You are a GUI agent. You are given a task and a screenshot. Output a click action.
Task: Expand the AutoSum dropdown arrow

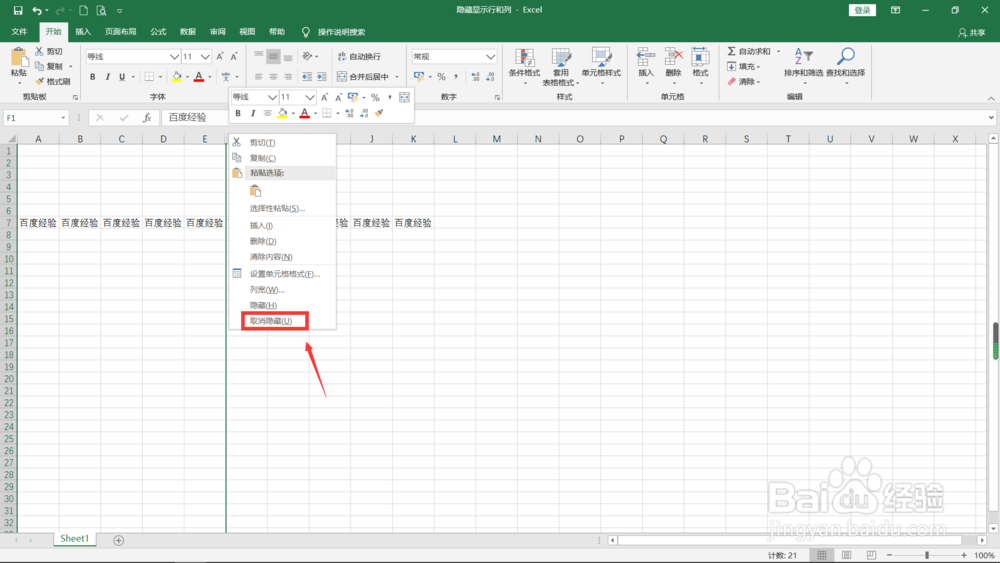[779, 51]
